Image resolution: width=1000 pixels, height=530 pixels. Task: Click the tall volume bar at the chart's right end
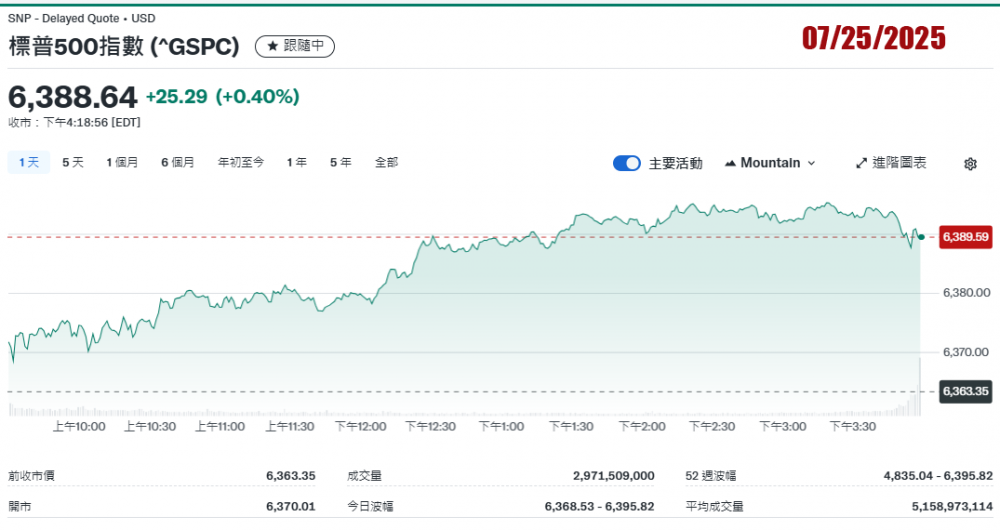(x=919, y=386)
